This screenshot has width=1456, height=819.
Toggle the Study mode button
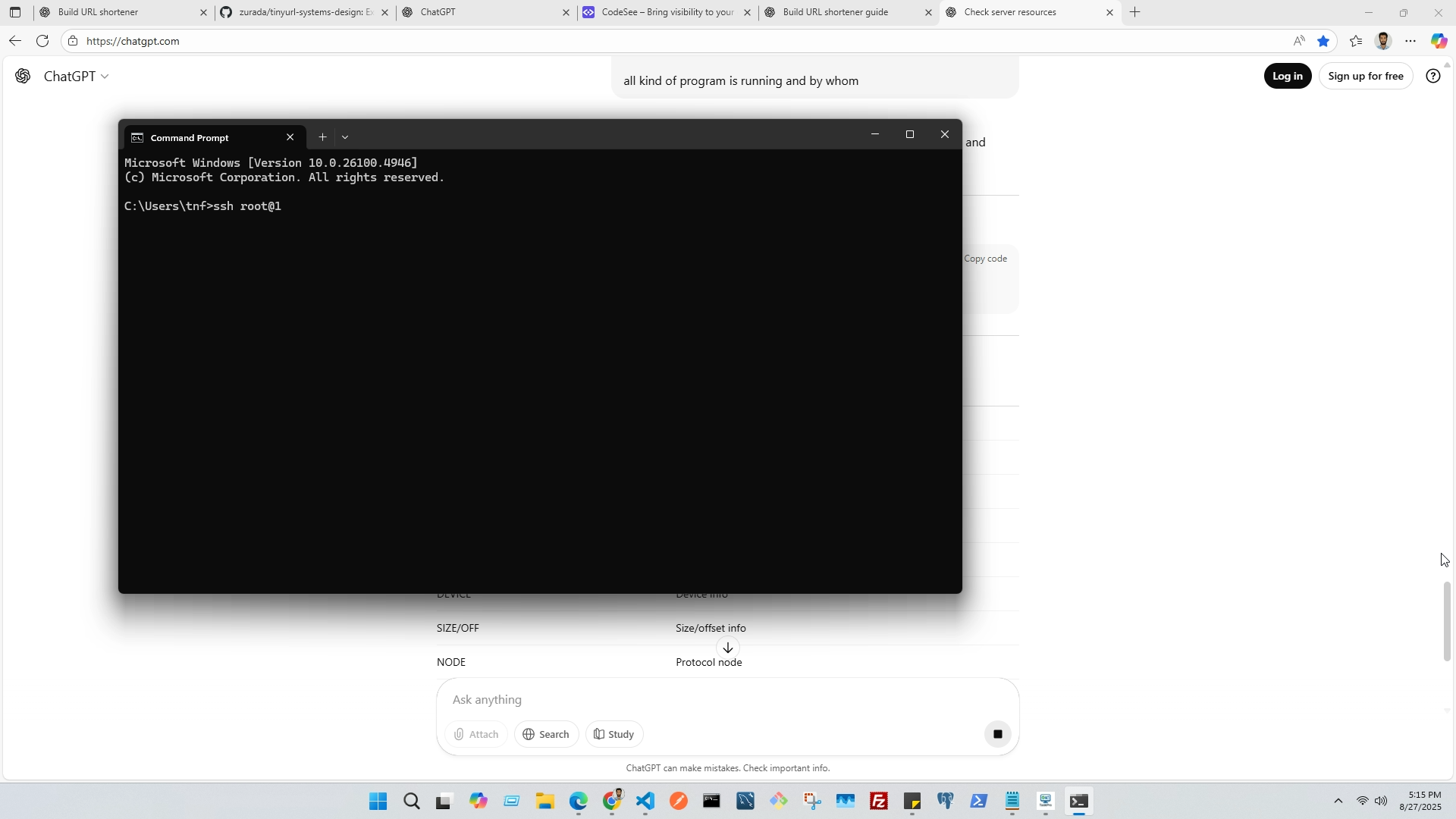click(x=613, y=734)
